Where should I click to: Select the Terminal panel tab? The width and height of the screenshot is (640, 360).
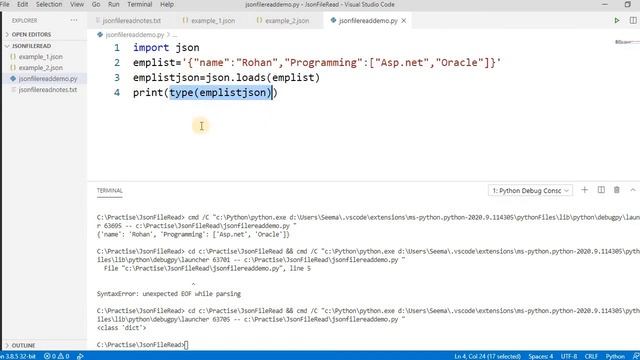point(110,191)
